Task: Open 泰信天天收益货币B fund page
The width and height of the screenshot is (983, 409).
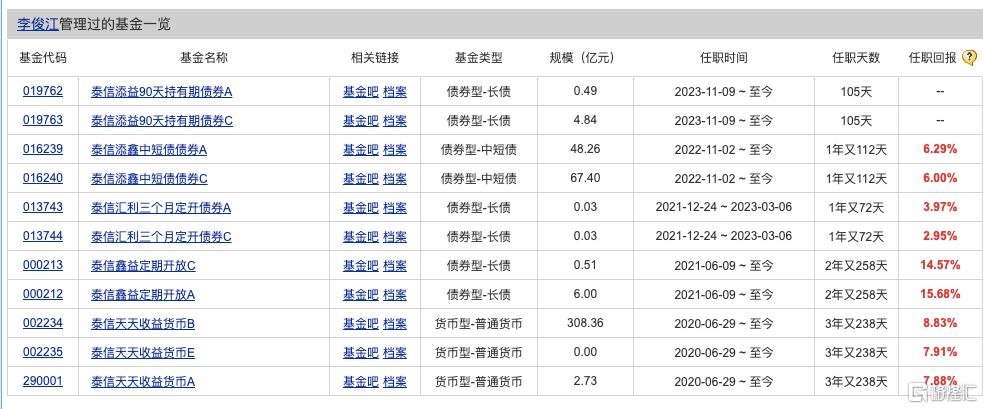Action: pyautogui.click(x=143, y=324)
